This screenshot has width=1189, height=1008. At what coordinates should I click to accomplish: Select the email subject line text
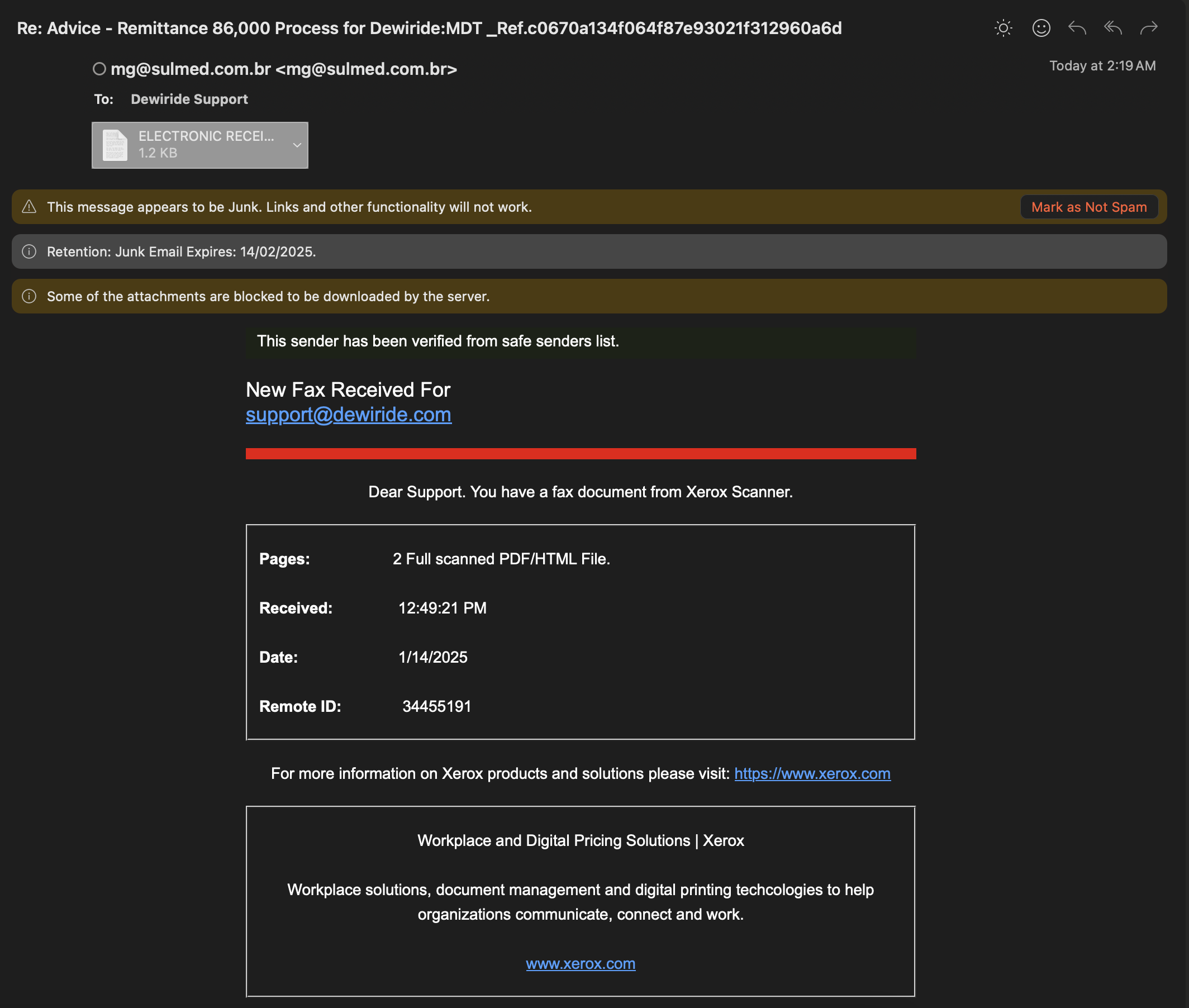pyautogui.click(x=429, y=28)
